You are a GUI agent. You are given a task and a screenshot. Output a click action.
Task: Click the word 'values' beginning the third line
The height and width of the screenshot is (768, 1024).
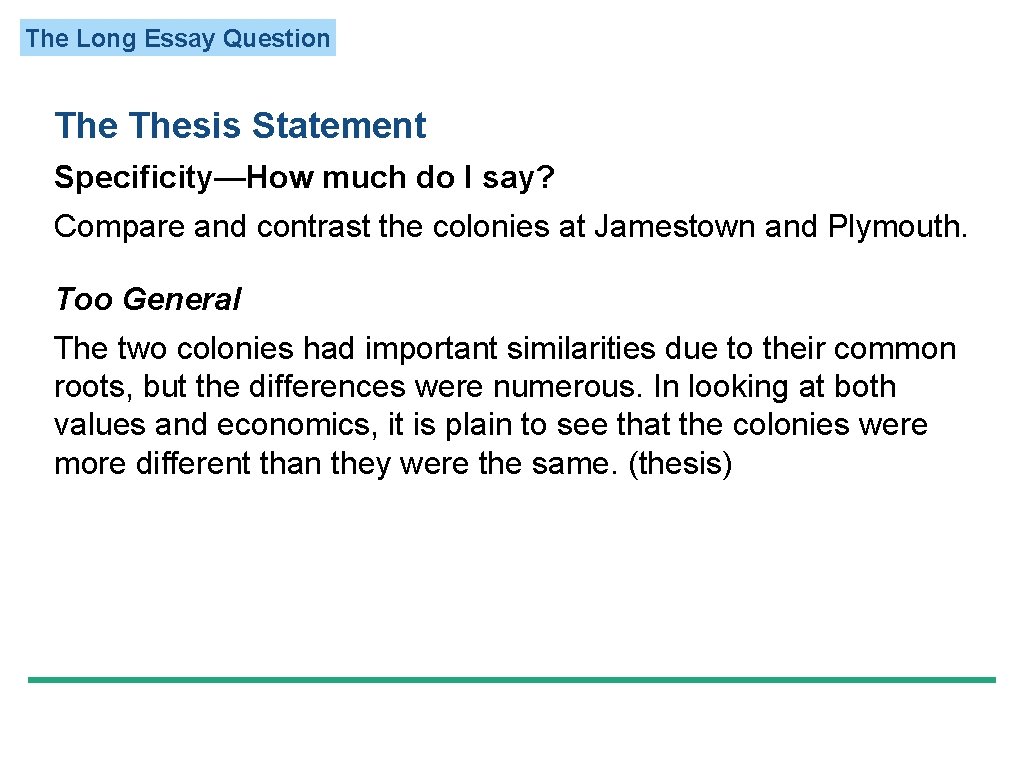tap(100, 425)
